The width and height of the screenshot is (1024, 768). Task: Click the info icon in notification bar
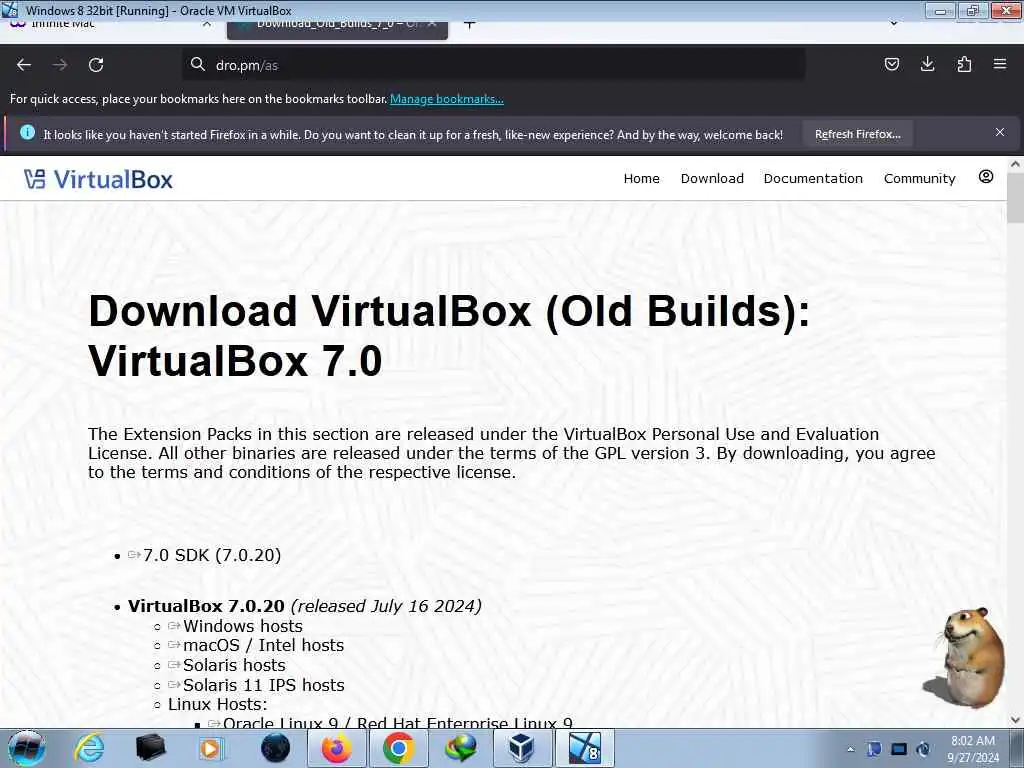[27, 133]
